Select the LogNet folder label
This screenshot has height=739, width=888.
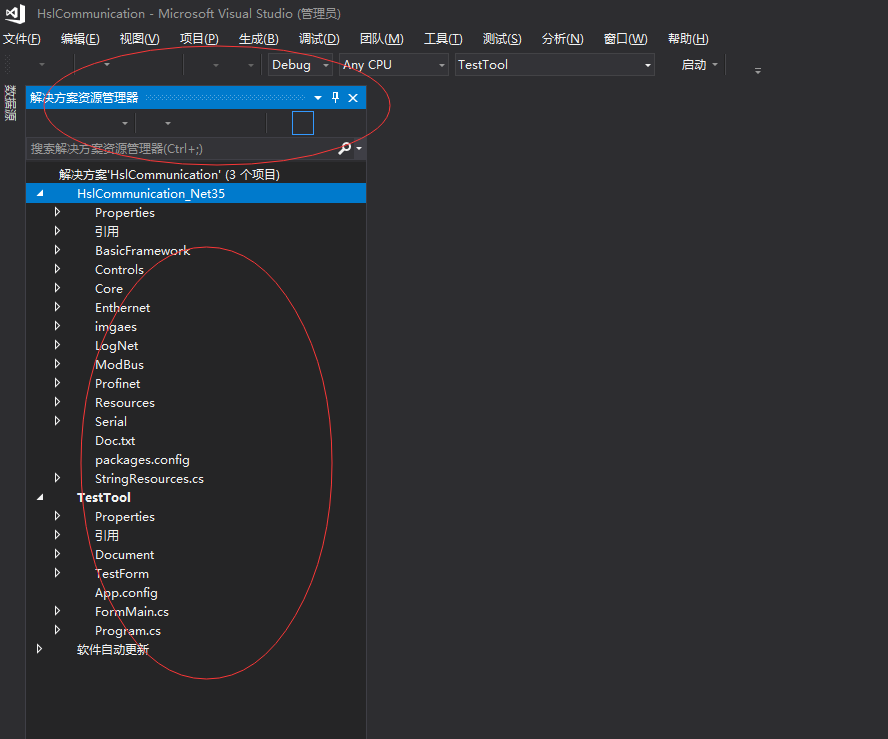(x=117, y=345)
